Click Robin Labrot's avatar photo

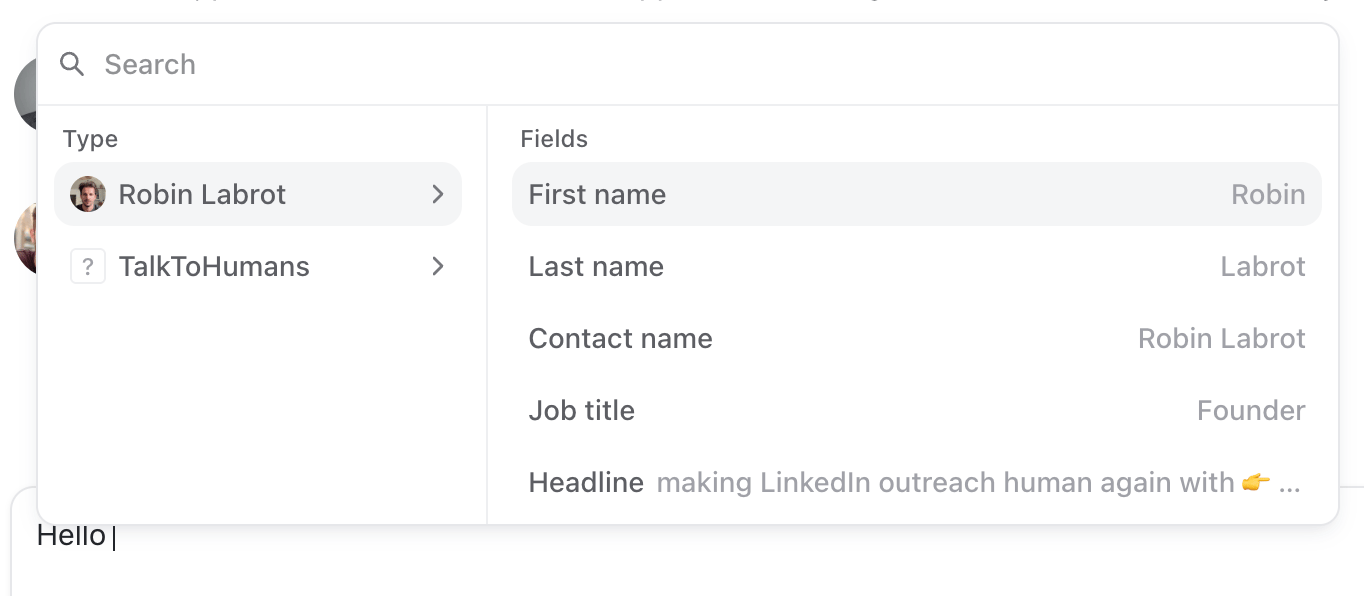(x=88, y=194)
